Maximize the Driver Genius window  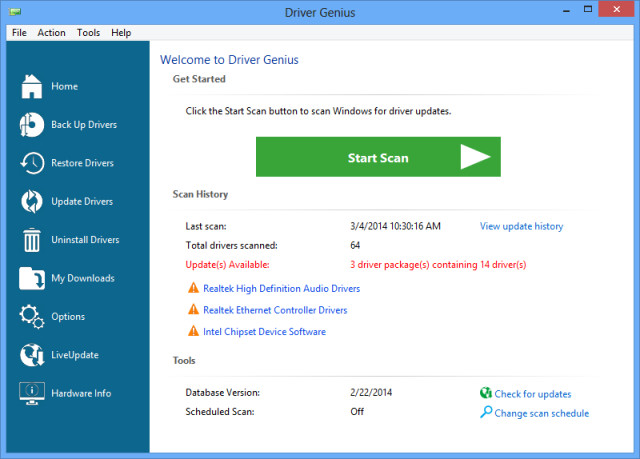588,9
